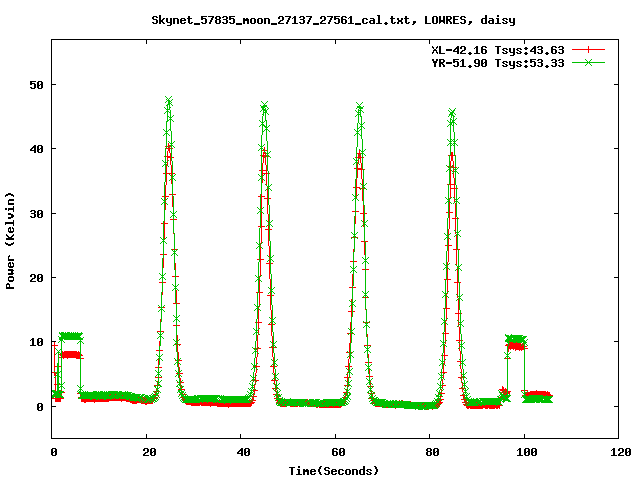The height and width of the screenshot is (480, 640).
Task: Click the Time(Seconds) x-axis label
Action: (x=334, y=471)
